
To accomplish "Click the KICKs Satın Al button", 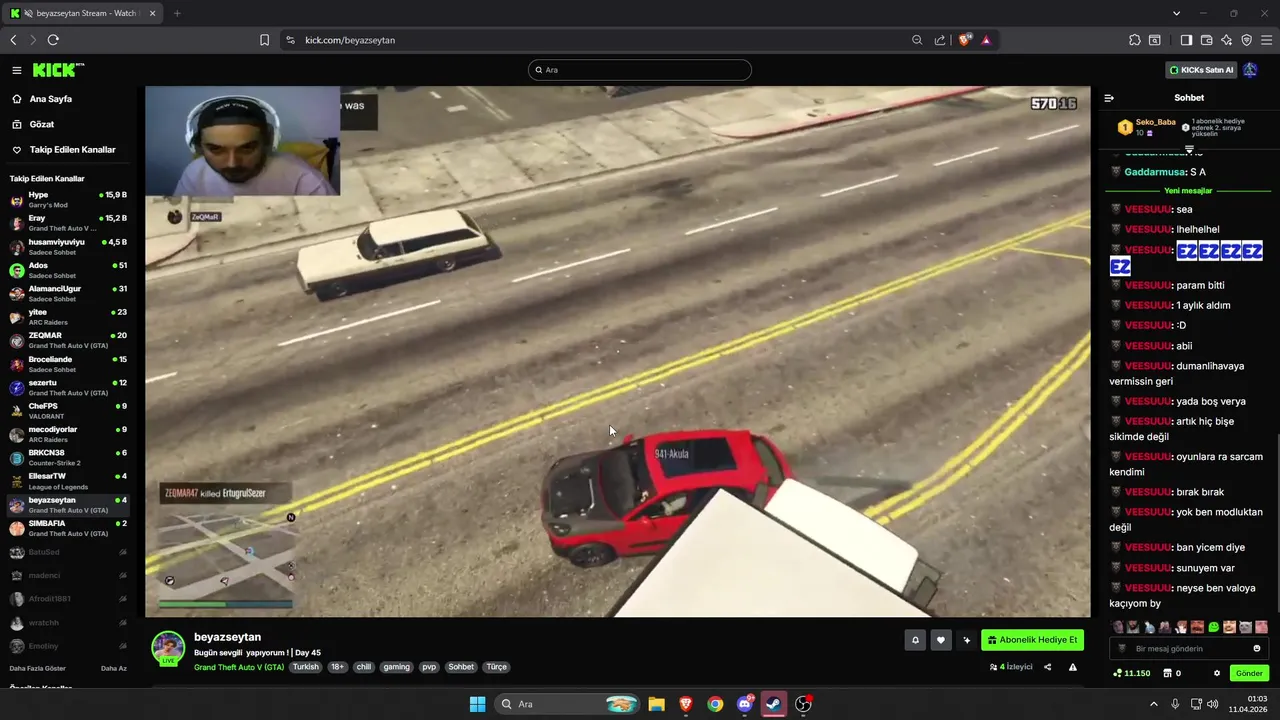I will 1201,70.
